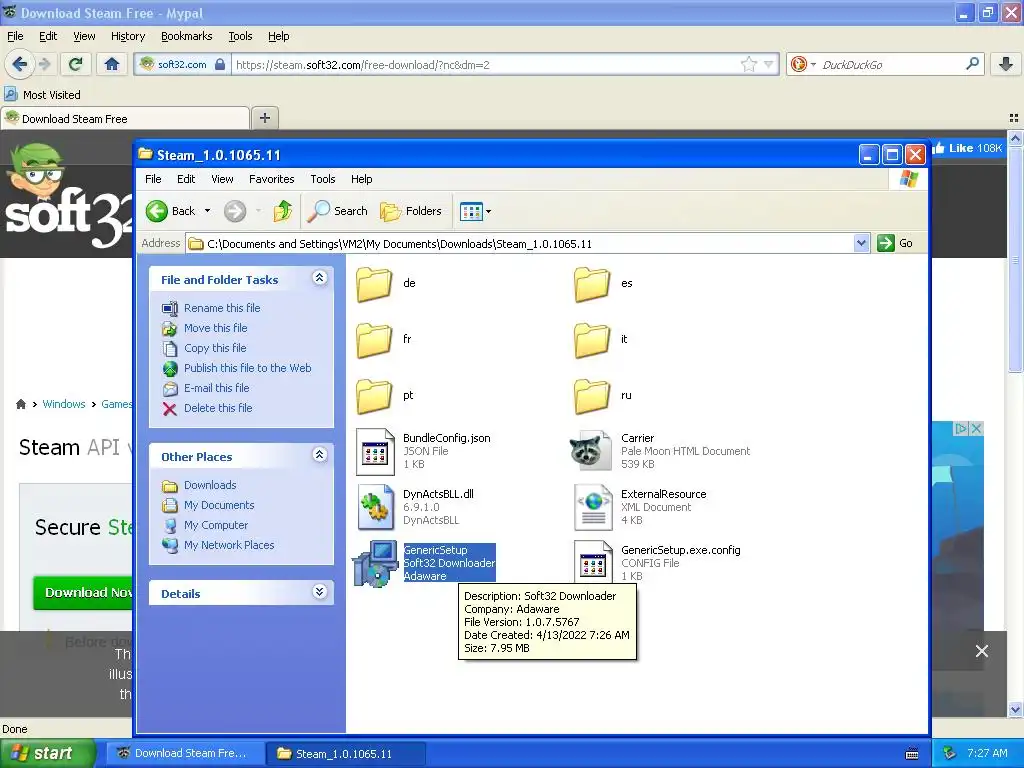This screenshot has height=768, width=1024.
Task: Open a new Mypal tab
Action: [x=264, y=118]
